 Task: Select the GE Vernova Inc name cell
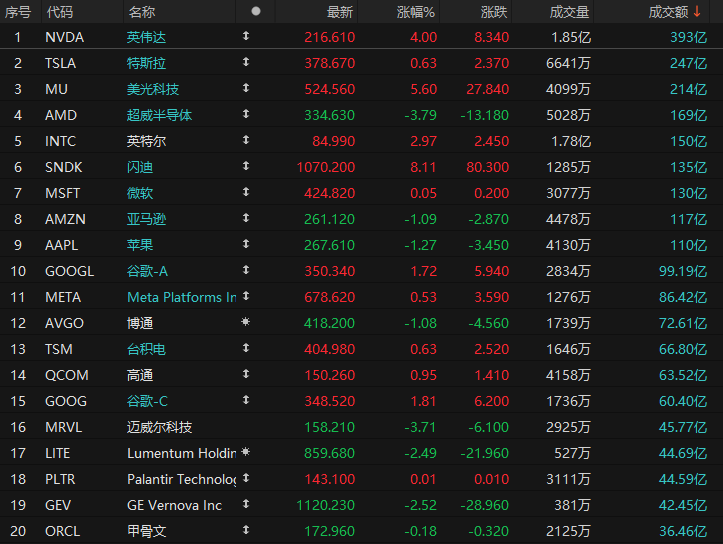click(x=174, y=505)
